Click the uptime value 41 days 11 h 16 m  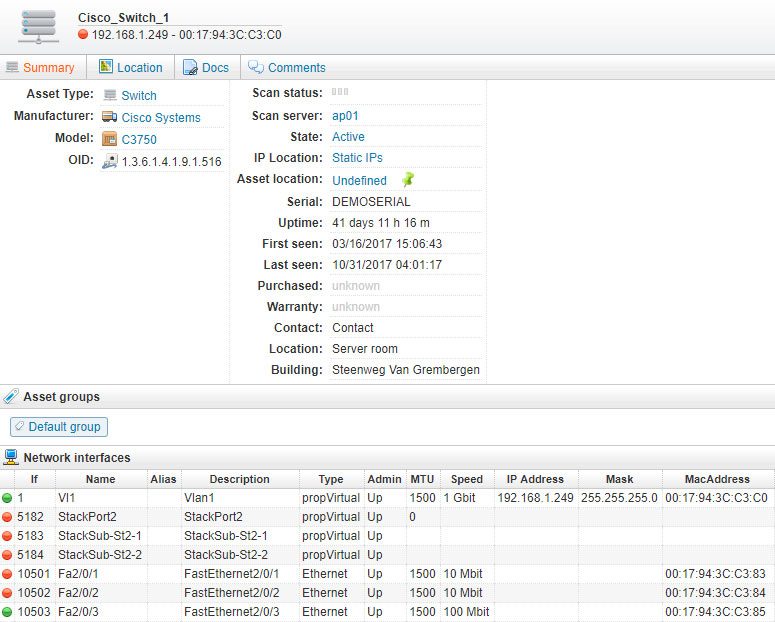click(381, 223)
